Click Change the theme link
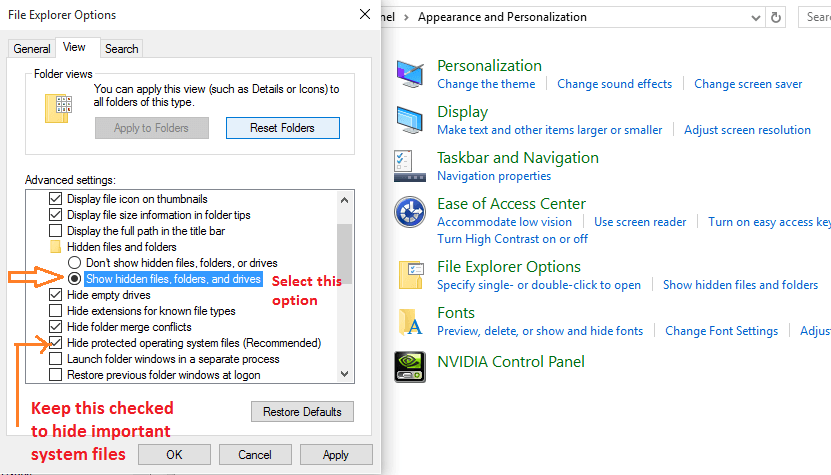The image size is (831, 475). coord(486,84)
